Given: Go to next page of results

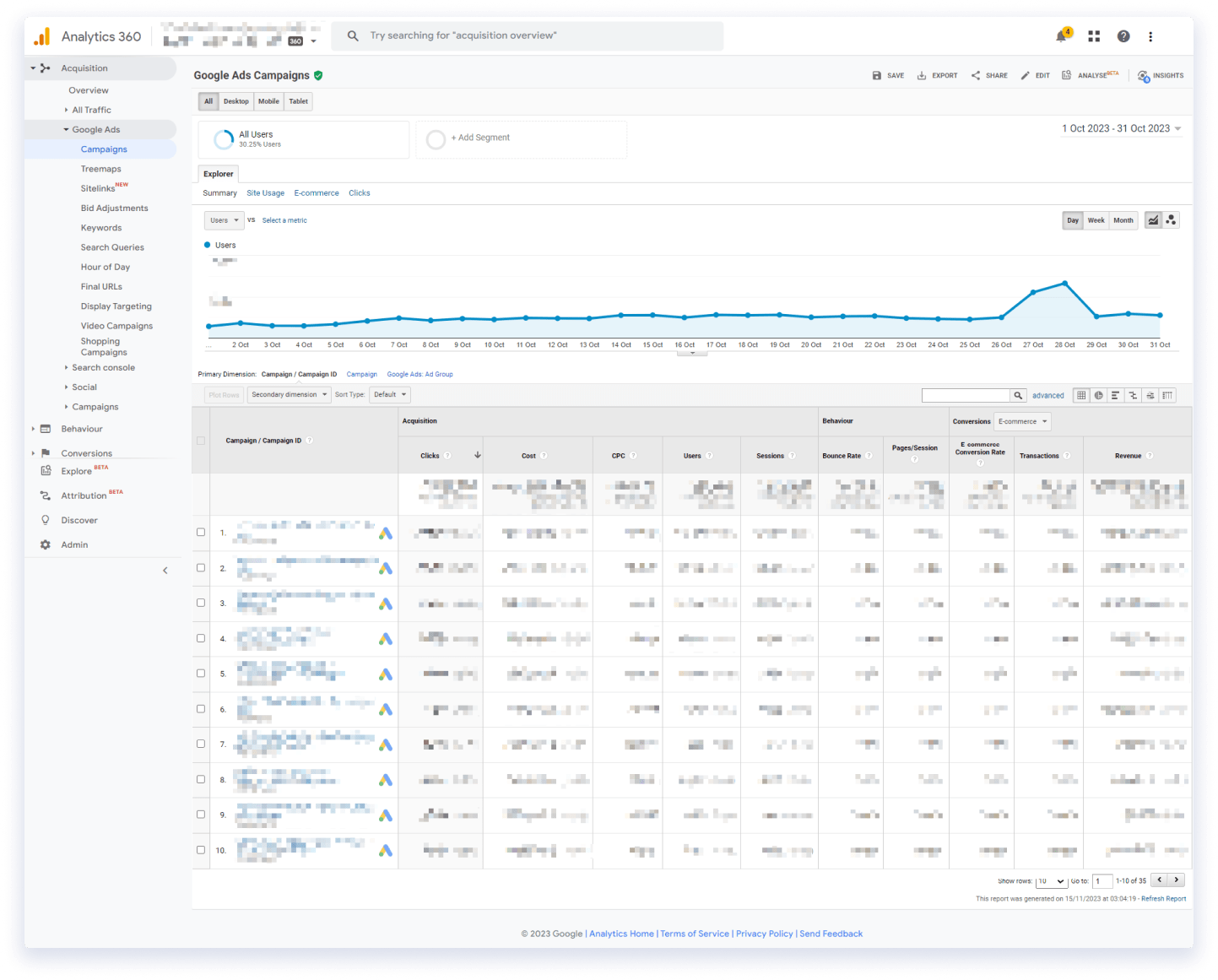Looking at the screenshot, I should (1177, 880).
